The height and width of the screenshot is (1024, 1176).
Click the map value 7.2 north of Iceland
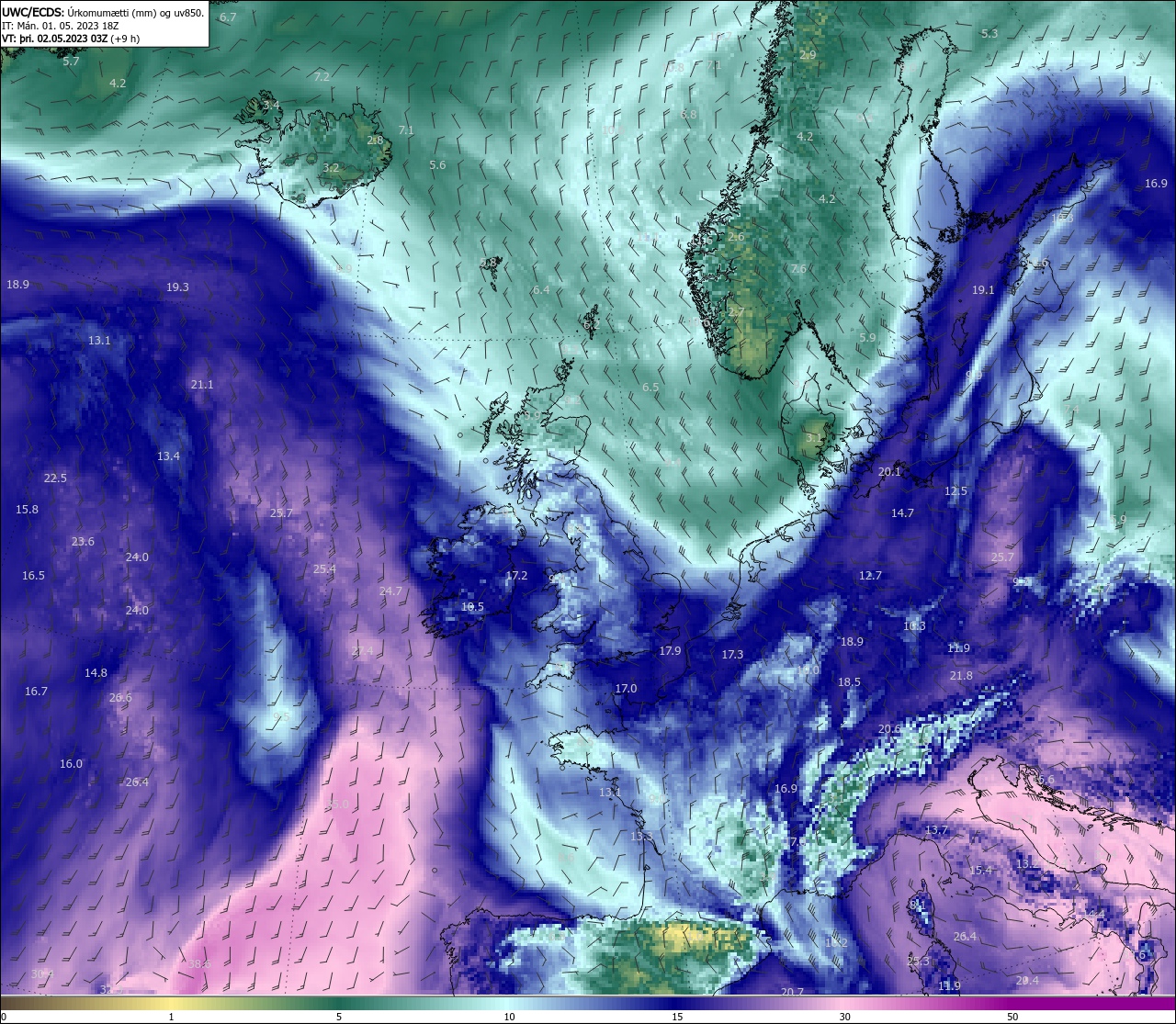click(322, 76)
